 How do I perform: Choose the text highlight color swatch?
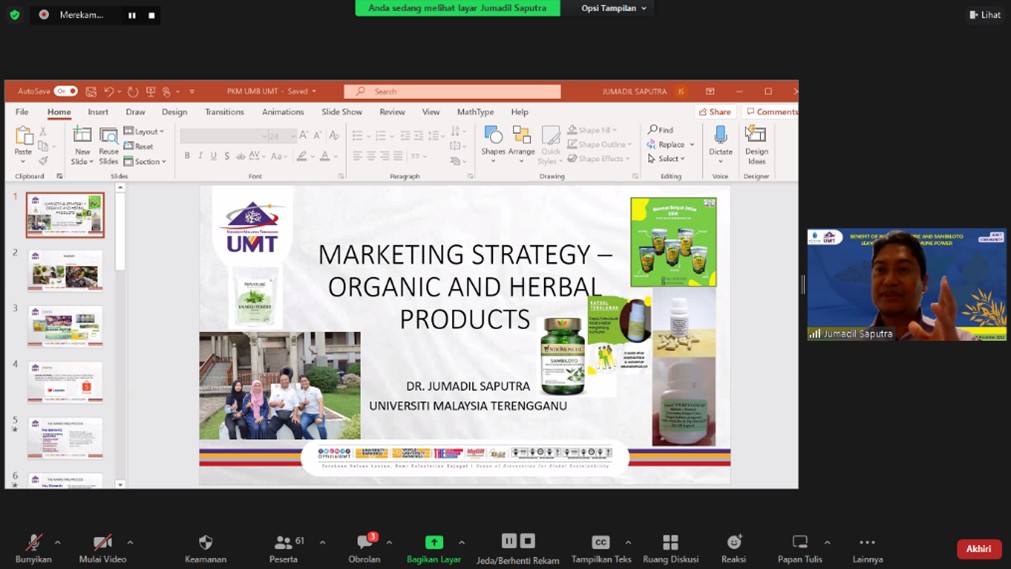tap(301, 155)
